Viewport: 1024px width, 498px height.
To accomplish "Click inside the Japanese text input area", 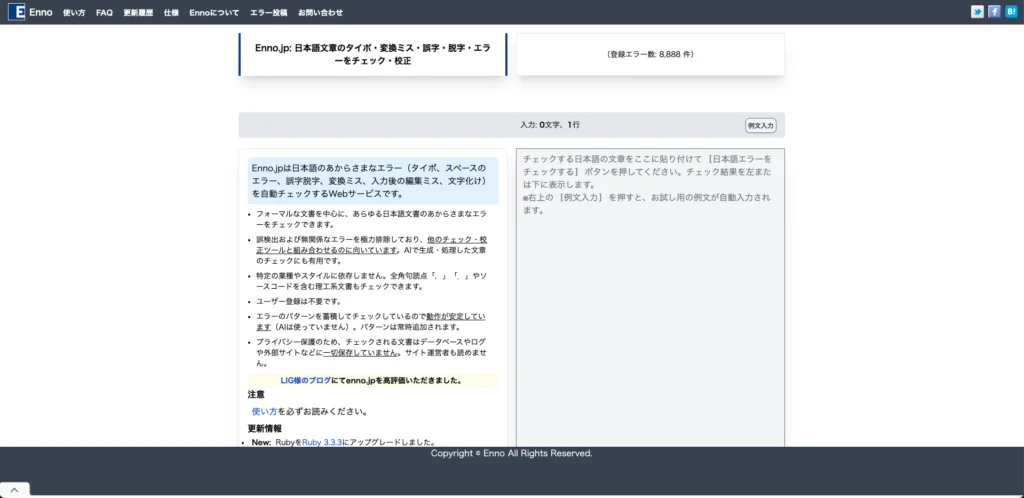I will 650,300.
